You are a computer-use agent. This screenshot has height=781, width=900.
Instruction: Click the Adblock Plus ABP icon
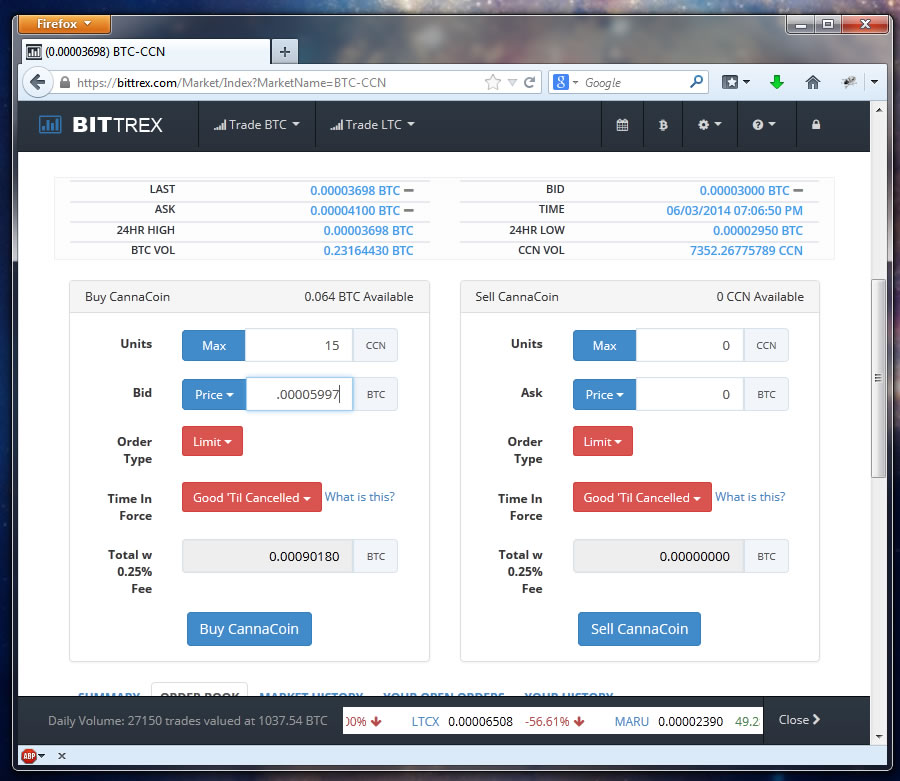click(x=29, y=756)
